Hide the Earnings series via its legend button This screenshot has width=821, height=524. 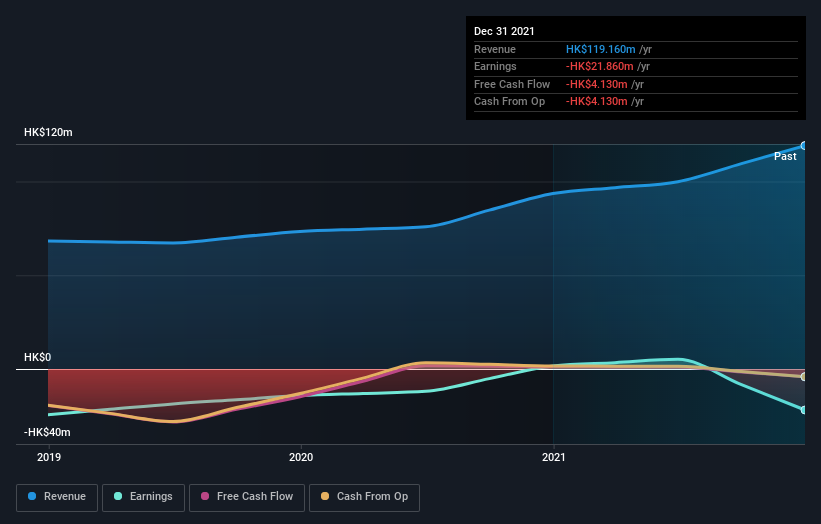pos(143,497)
